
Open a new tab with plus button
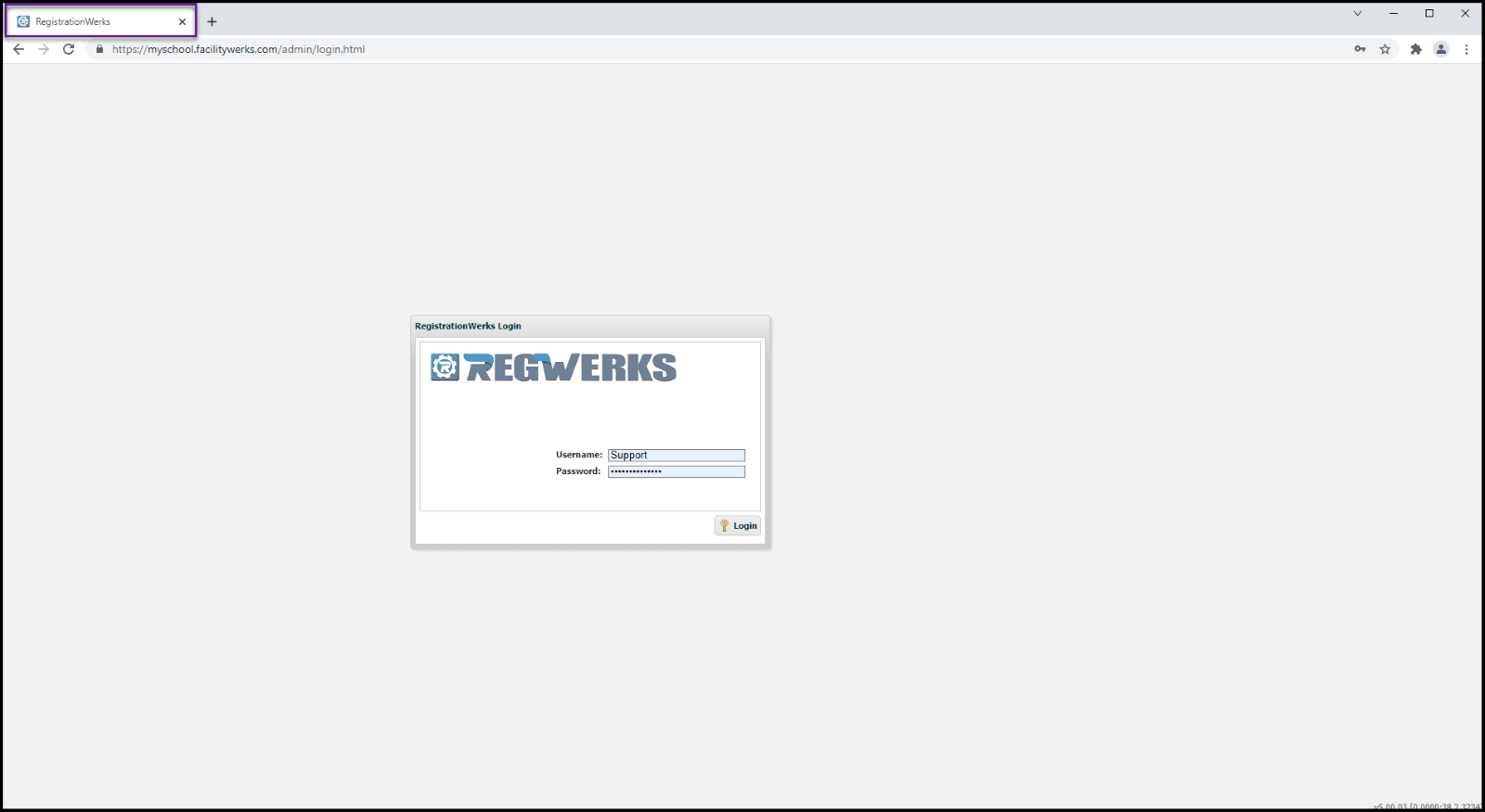coord(212,21)
